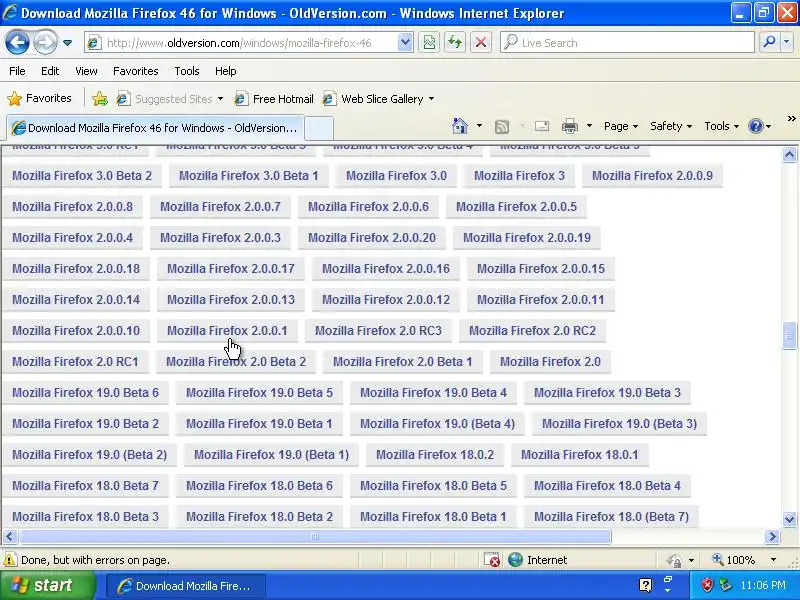This screenshot has width=800, height=600.
Task: Open the Tools menu in the menu bar
Action: pos(187,71)
